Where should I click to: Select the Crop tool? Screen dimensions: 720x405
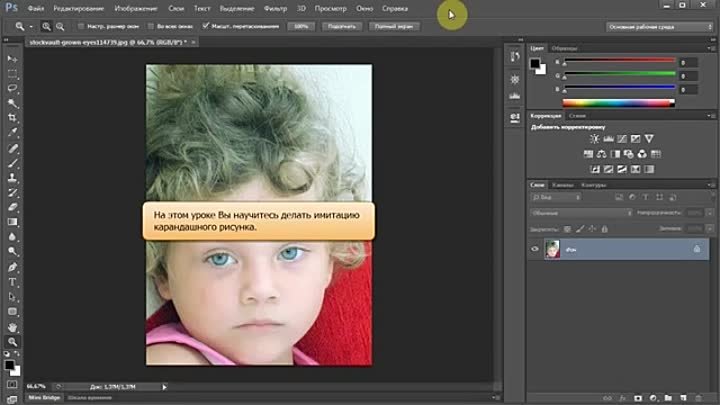coord(13,117)
